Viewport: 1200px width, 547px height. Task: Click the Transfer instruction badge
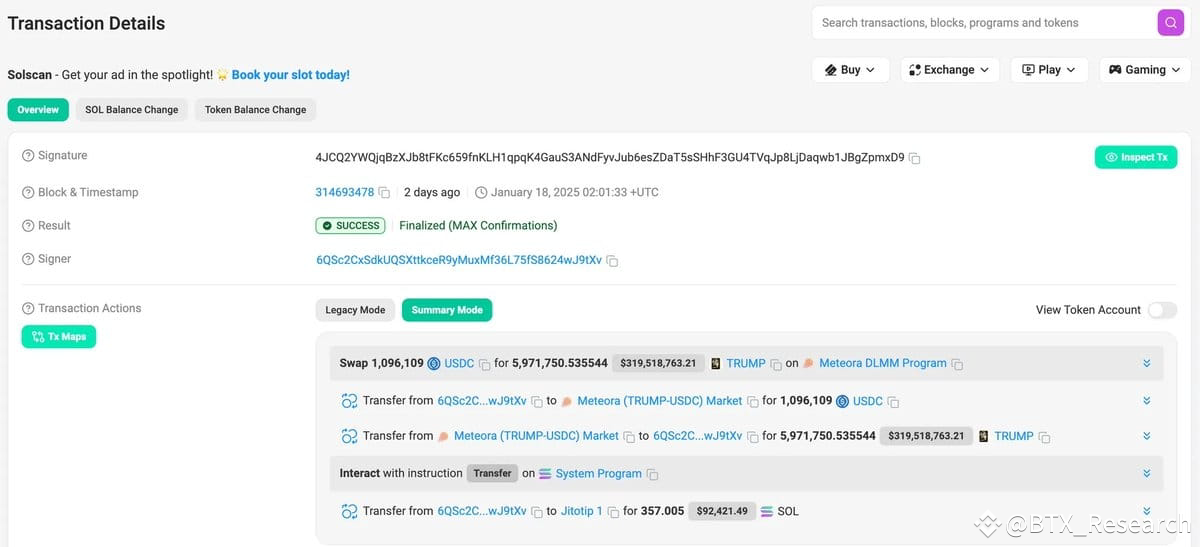click(x=492, y=473)
